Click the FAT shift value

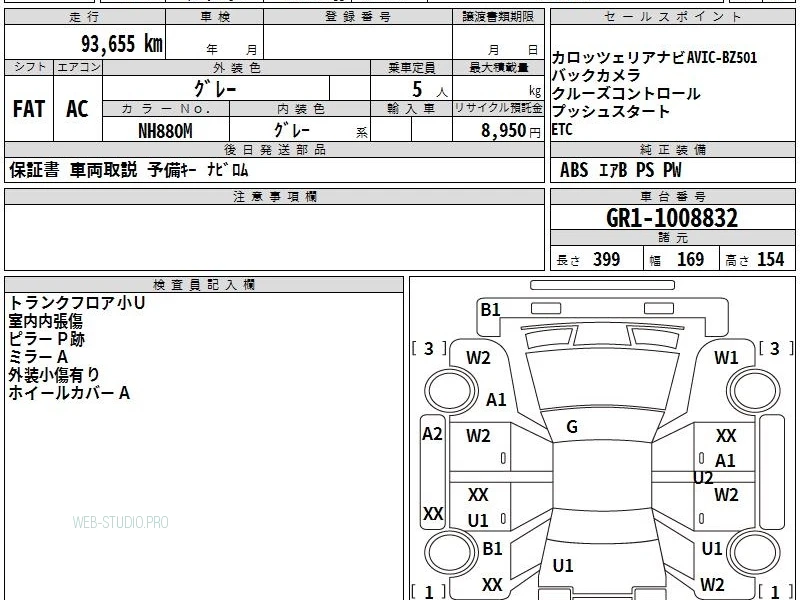click(x=29, y=109)
